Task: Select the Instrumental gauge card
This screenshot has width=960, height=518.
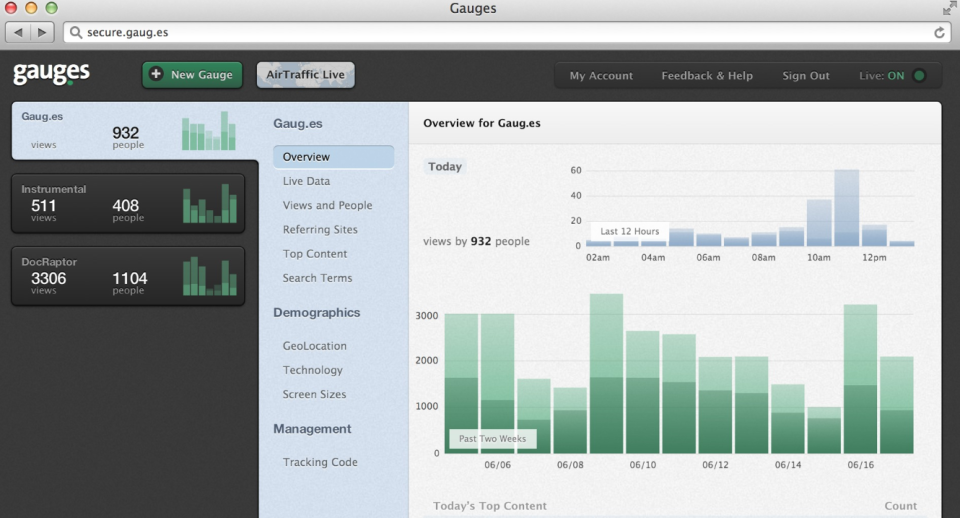Action: [x=128, y=203]
